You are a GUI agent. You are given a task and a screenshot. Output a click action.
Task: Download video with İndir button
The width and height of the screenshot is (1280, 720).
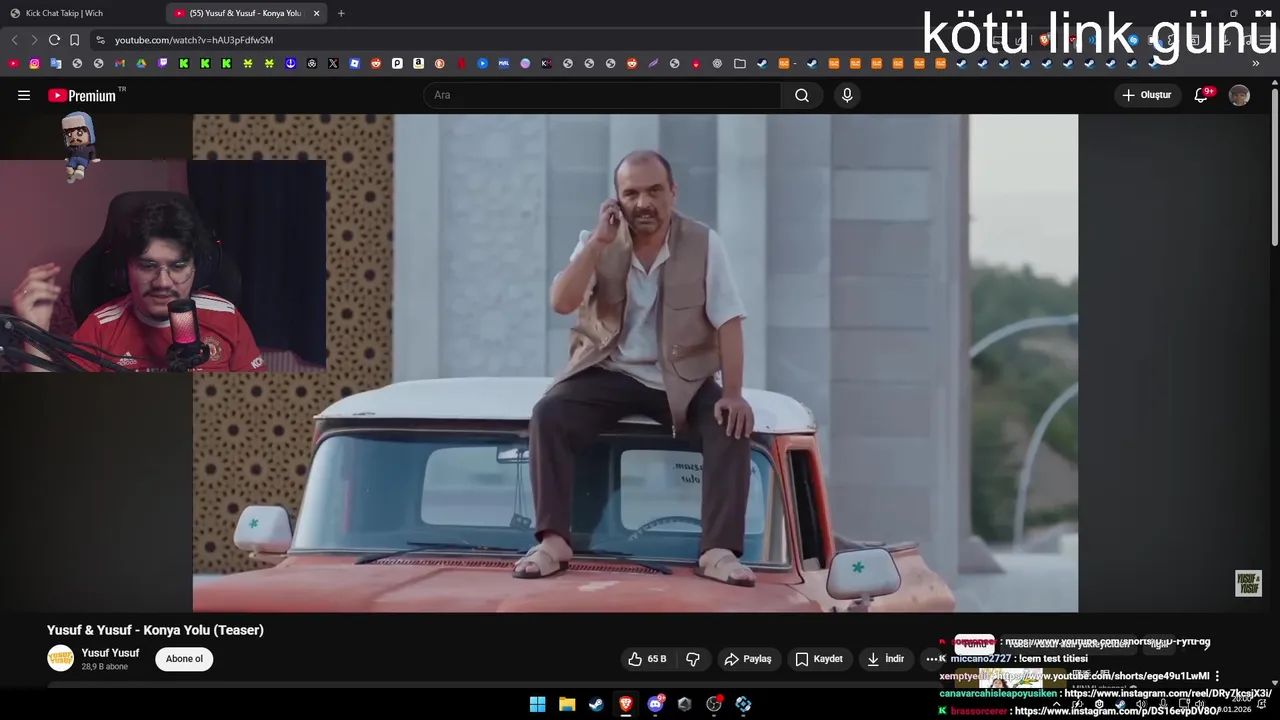(x=885, y=659)
